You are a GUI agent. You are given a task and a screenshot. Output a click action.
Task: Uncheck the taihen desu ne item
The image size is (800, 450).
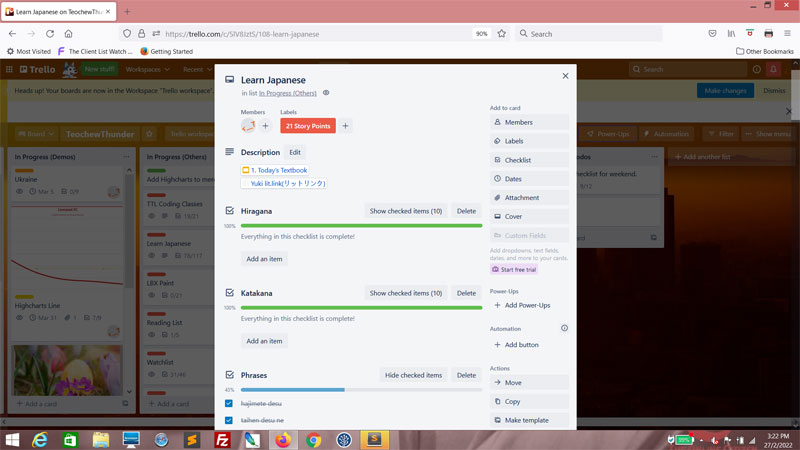coord(229,420)
